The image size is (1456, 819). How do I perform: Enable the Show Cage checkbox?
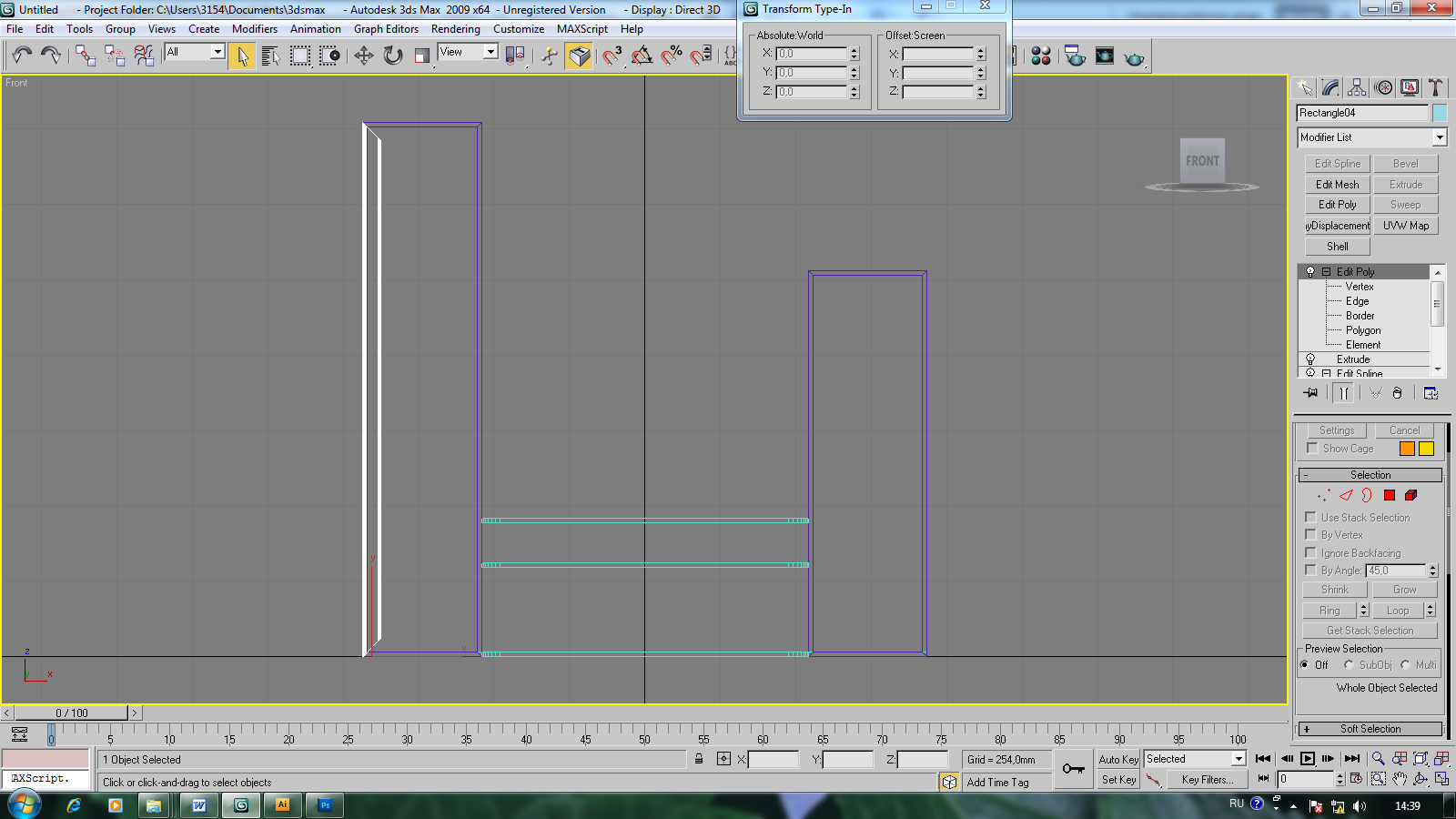point(1312,448)
